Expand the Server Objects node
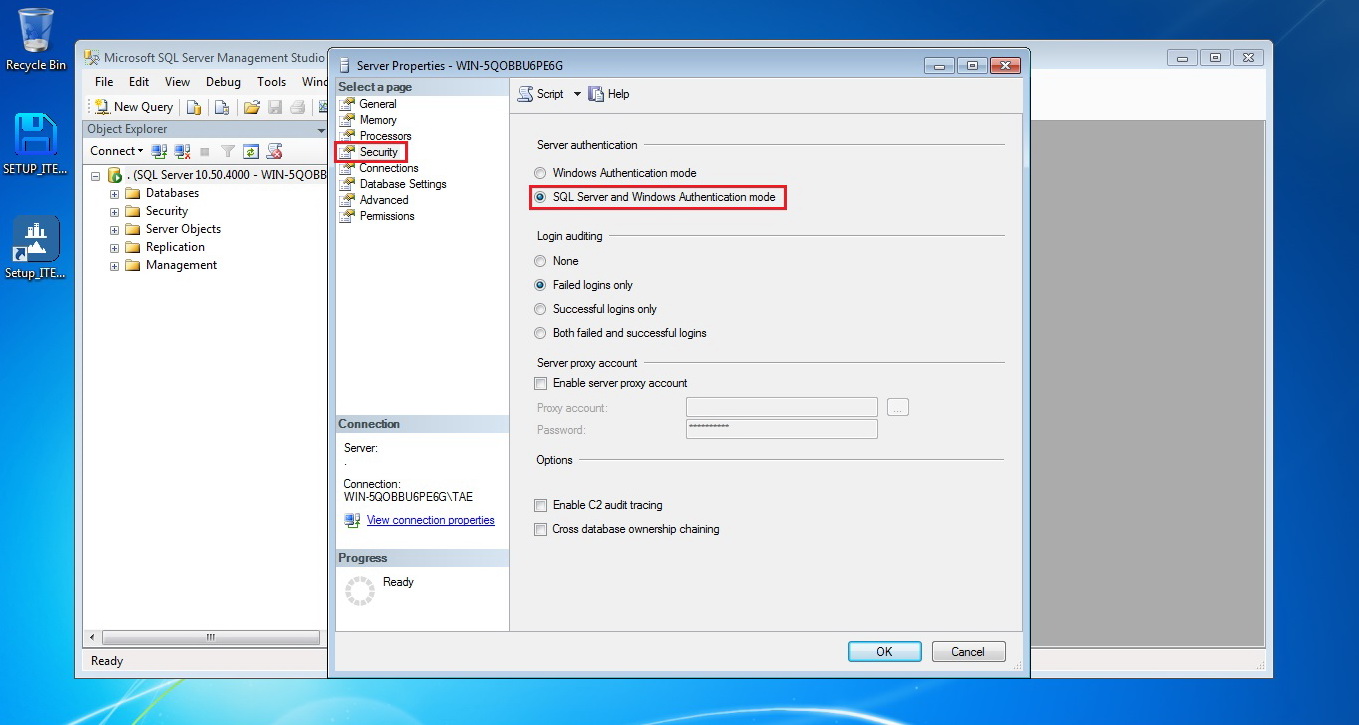The image size is (1359, 725). pyautogui.click(x=114, y=230)
